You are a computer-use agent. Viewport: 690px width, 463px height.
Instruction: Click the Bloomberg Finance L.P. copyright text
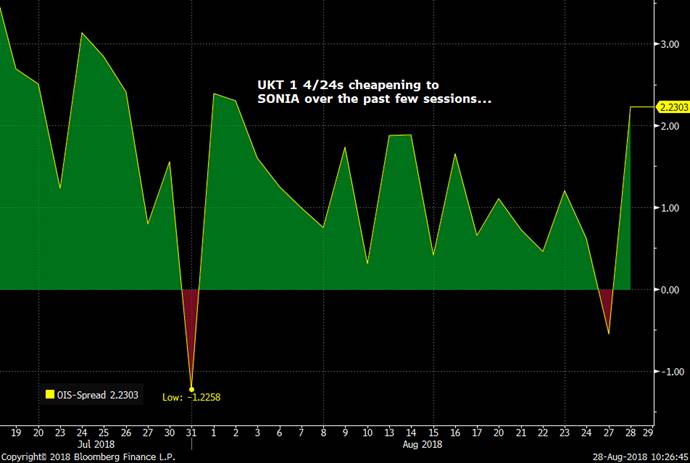point(88,457)
